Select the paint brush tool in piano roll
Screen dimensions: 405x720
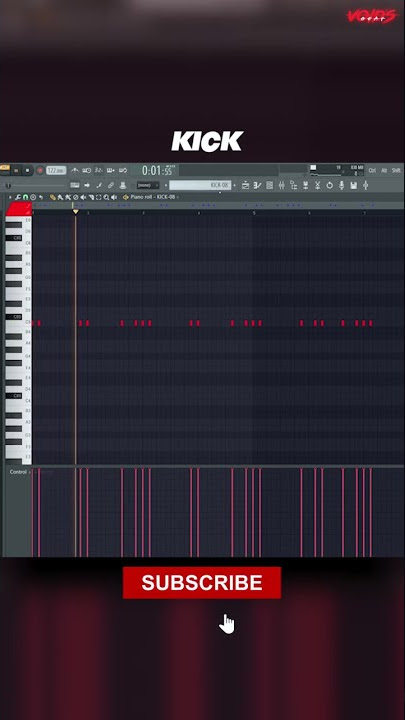(x=60, y=197)
